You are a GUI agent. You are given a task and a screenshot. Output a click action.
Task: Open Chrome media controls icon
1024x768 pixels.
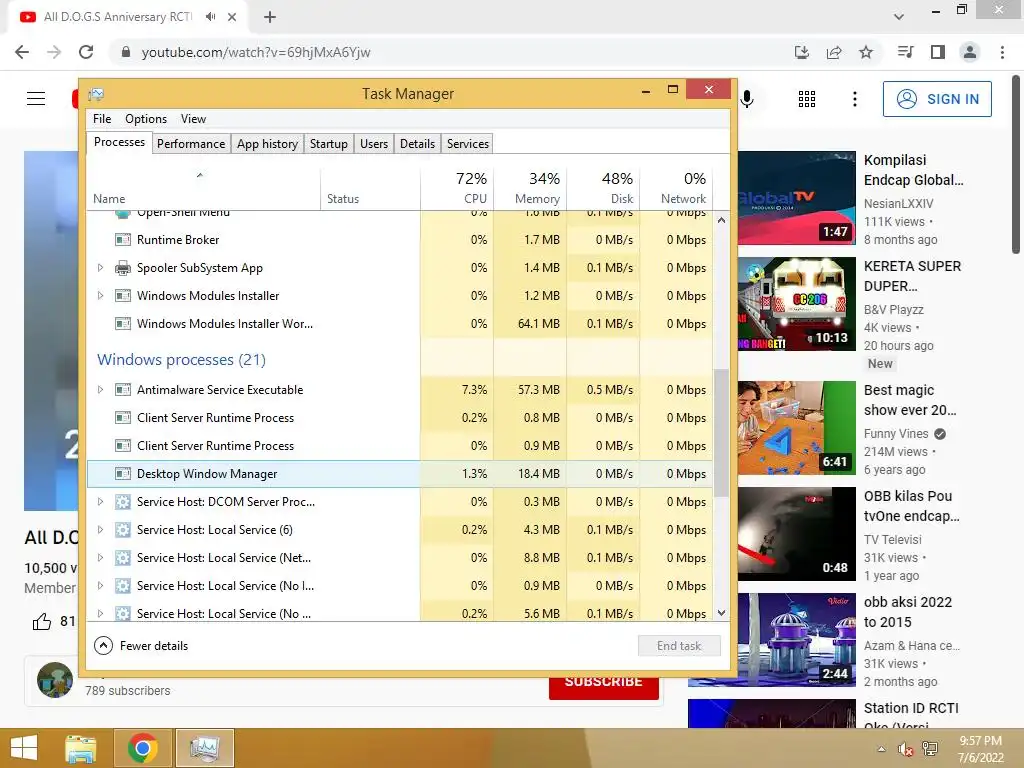coord(906,52)
